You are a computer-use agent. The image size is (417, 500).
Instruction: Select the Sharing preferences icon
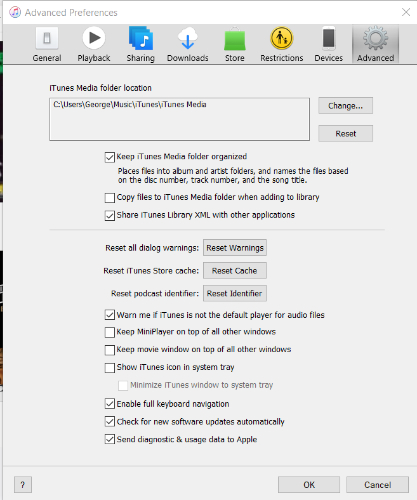[141, 38]
